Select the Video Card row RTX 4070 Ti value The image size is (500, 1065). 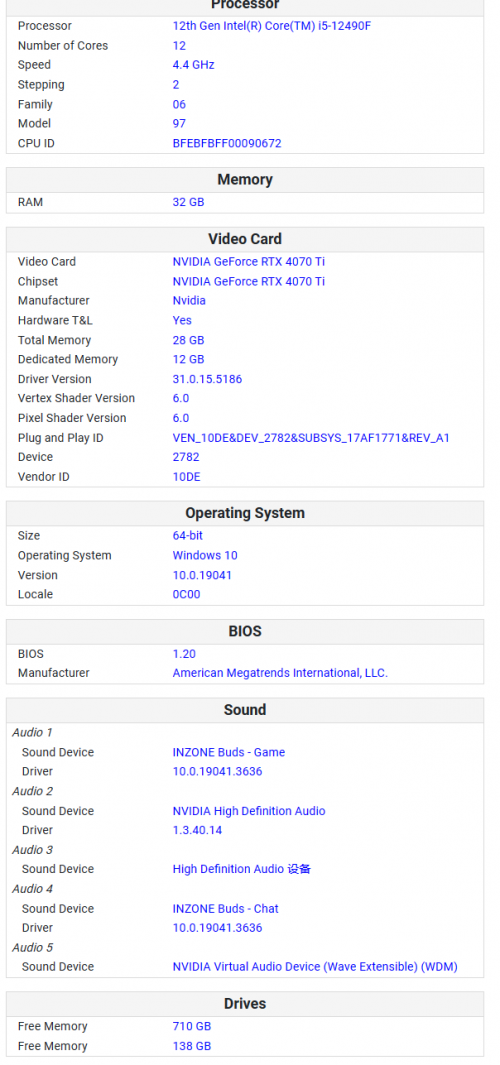pyautogui.click(x=249, y=261)
